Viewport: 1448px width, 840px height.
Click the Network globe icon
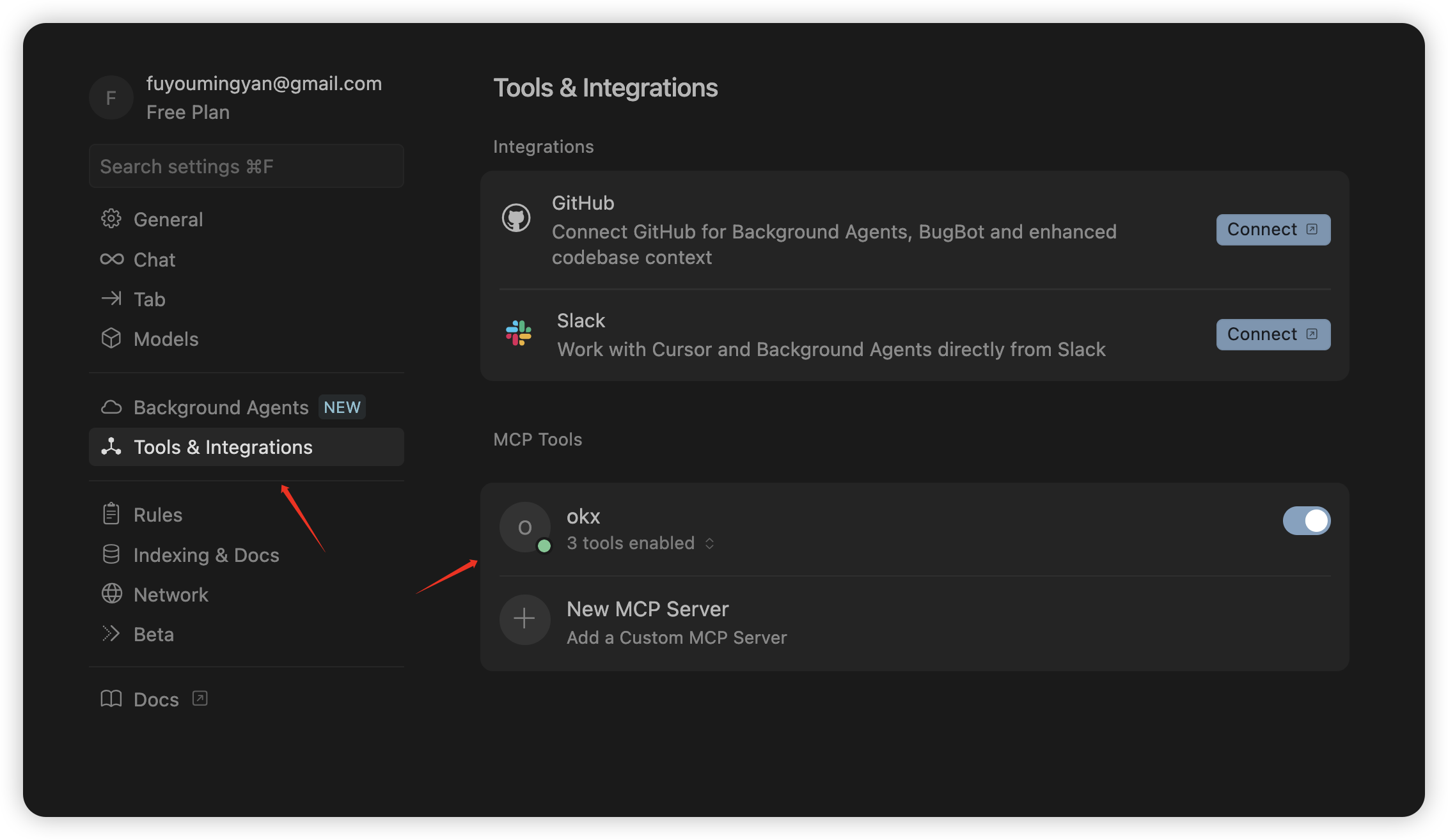[x=111, y=594]
